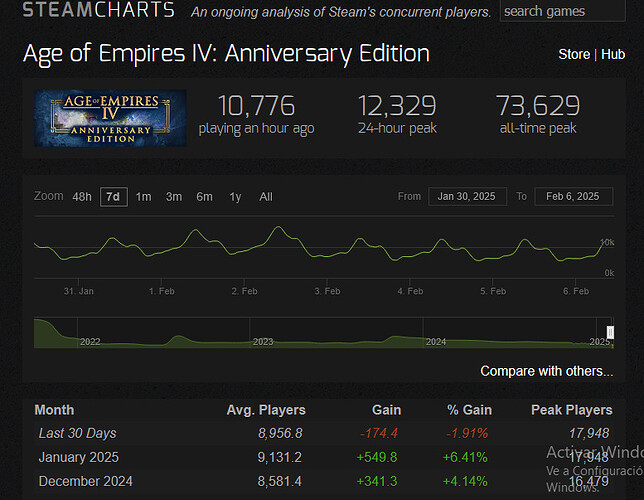The width and height of the screenshot is (644, 500).
Task: Click the January 2025 table row
Action: click(78, 457)
